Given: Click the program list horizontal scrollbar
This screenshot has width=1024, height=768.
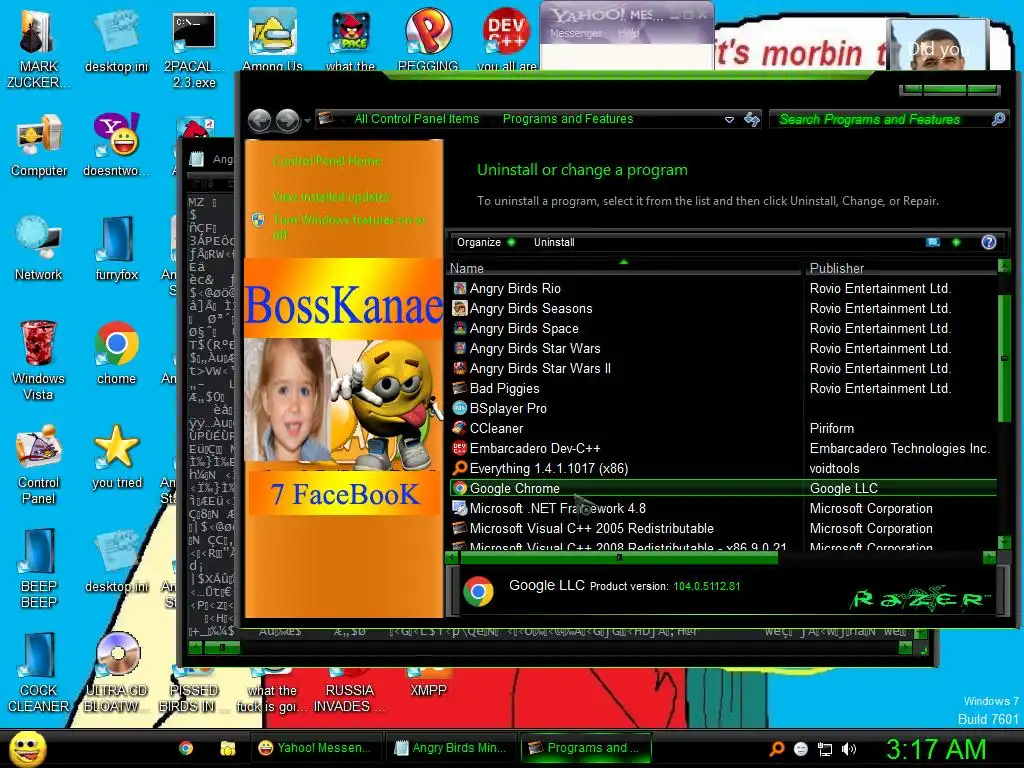Looking at the screenshot, I should 619,558.
